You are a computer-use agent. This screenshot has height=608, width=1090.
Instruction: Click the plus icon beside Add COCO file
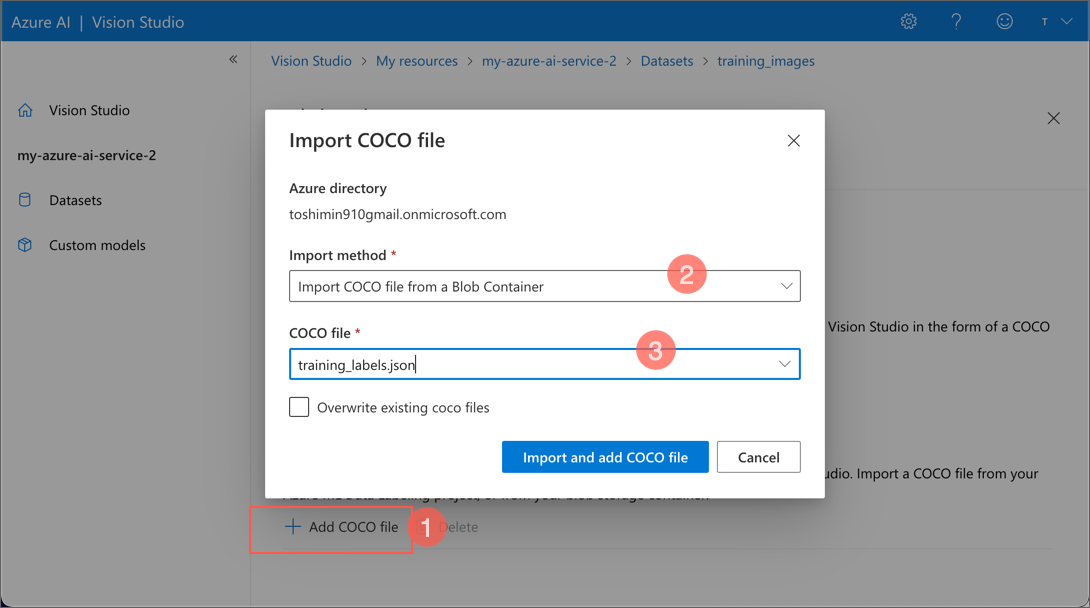pos(293,527)
